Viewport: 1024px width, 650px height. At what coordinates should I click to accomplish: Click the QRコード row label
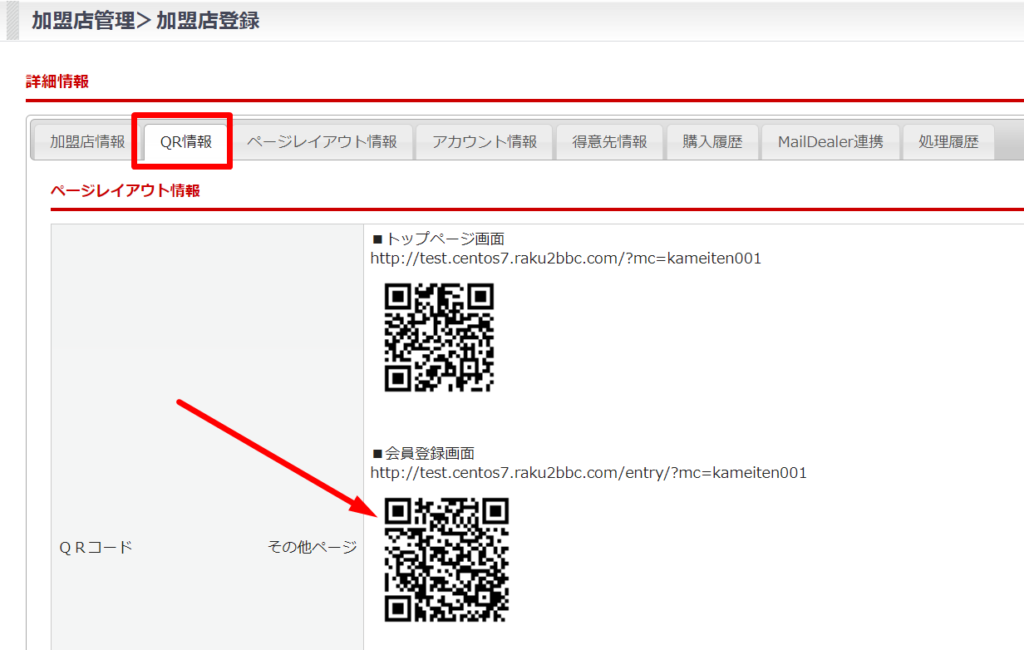click(96, 547)
